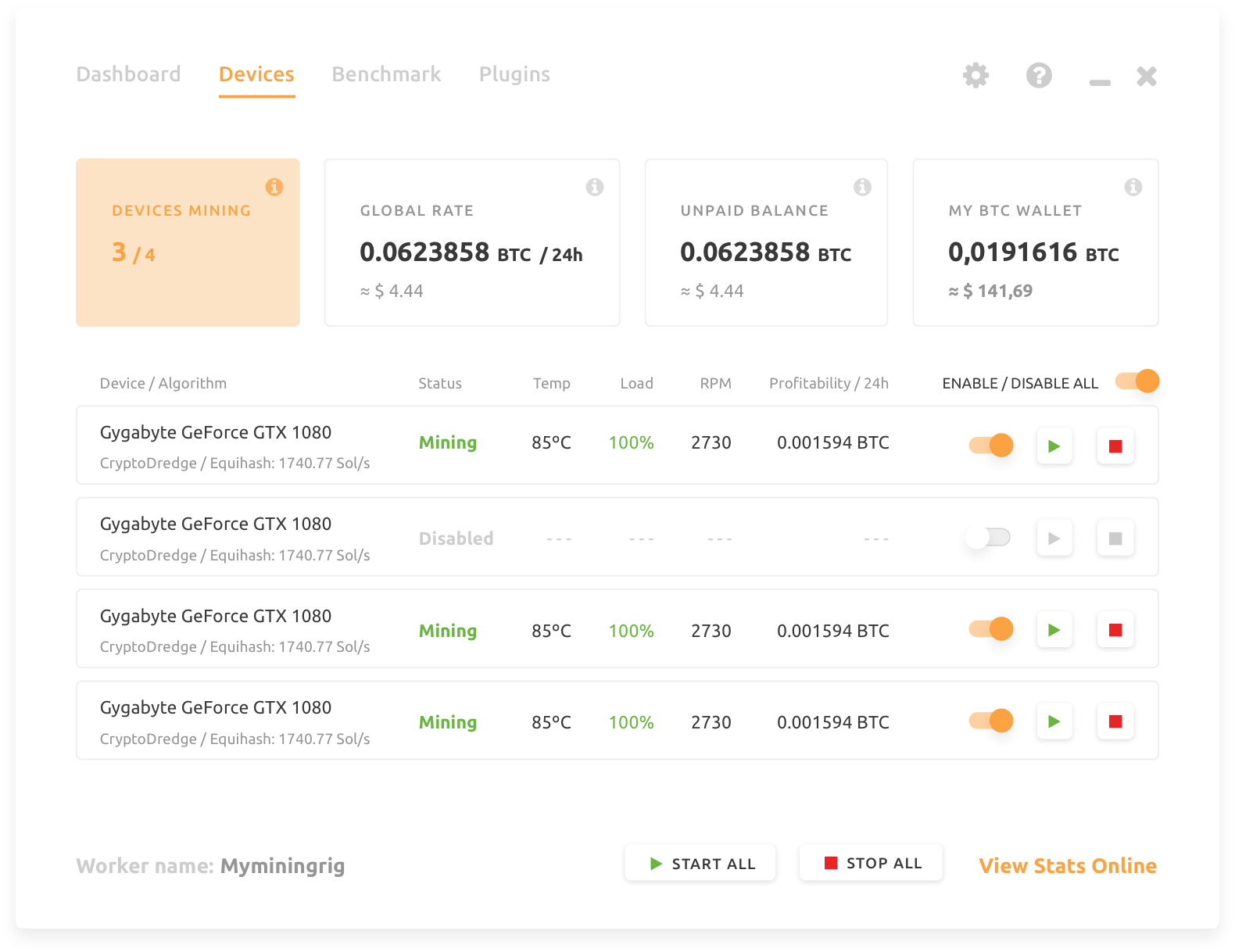Select the Devices Mining 3 / 4 card
This screenshot has width=1235, height=952.
pyautogui.click(x=188, y=242)
